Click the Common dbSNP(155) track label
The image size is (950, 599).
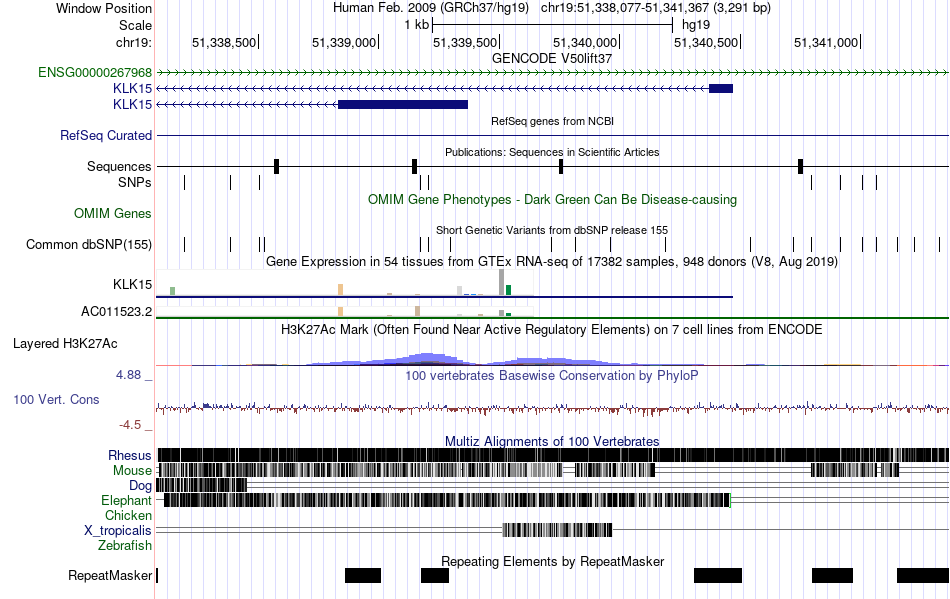click(88, 245)
